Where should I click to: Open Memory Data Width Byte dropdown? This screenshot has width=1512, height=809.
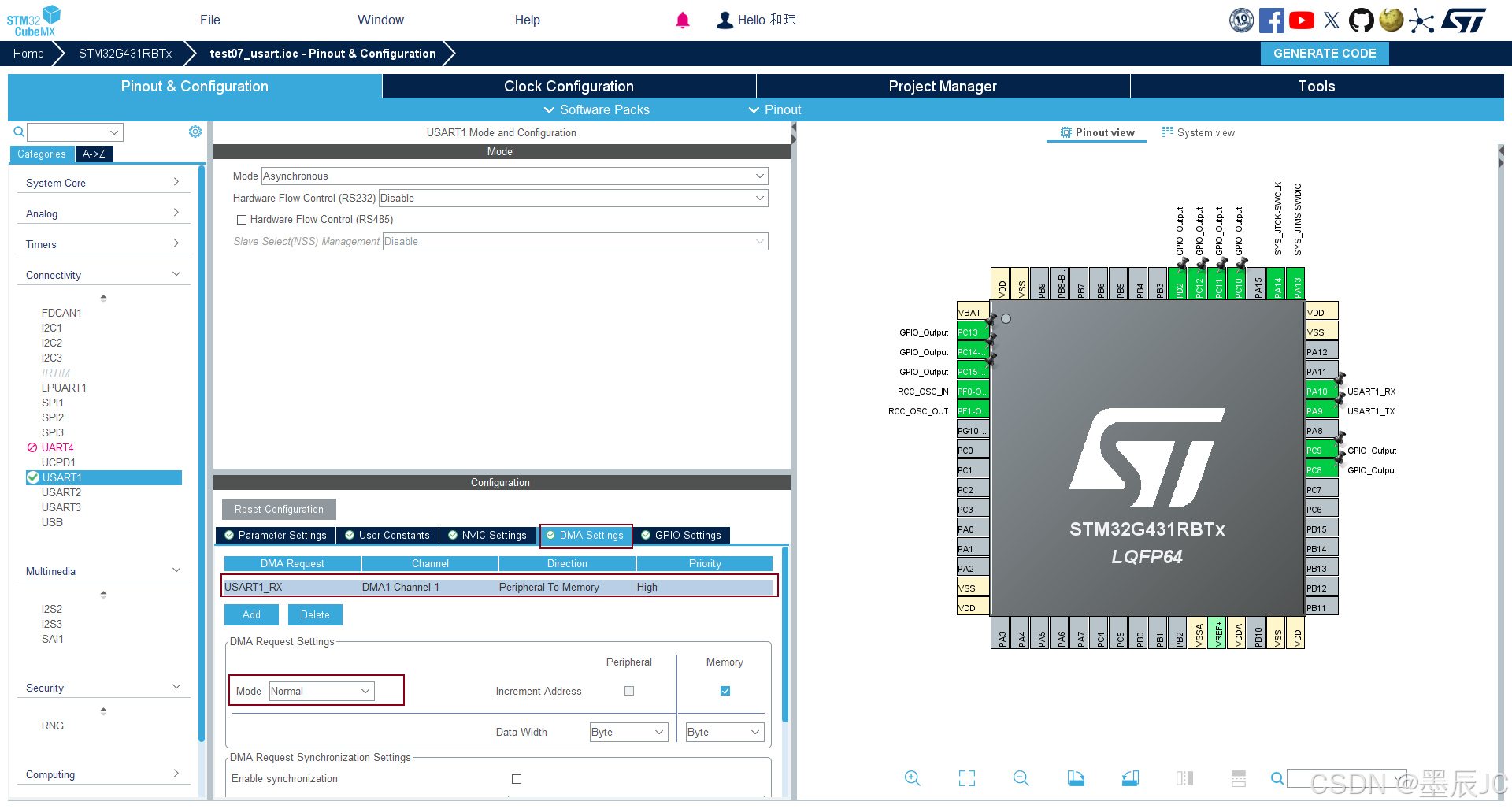[x=724, y=732]
